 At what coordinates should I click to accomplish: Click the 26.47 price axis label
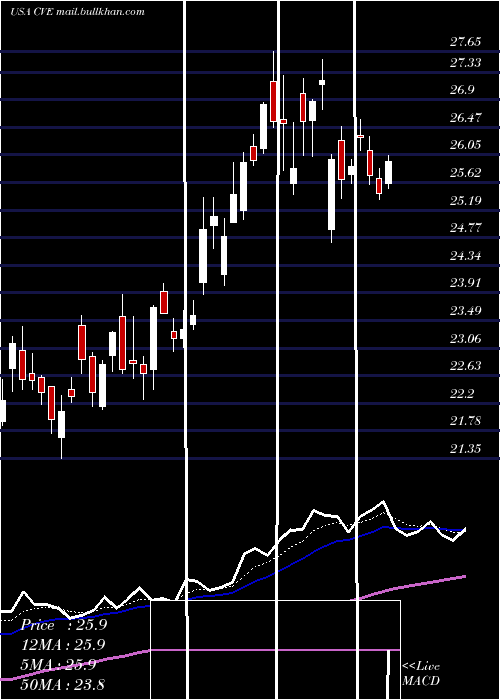tap(465, 118)
